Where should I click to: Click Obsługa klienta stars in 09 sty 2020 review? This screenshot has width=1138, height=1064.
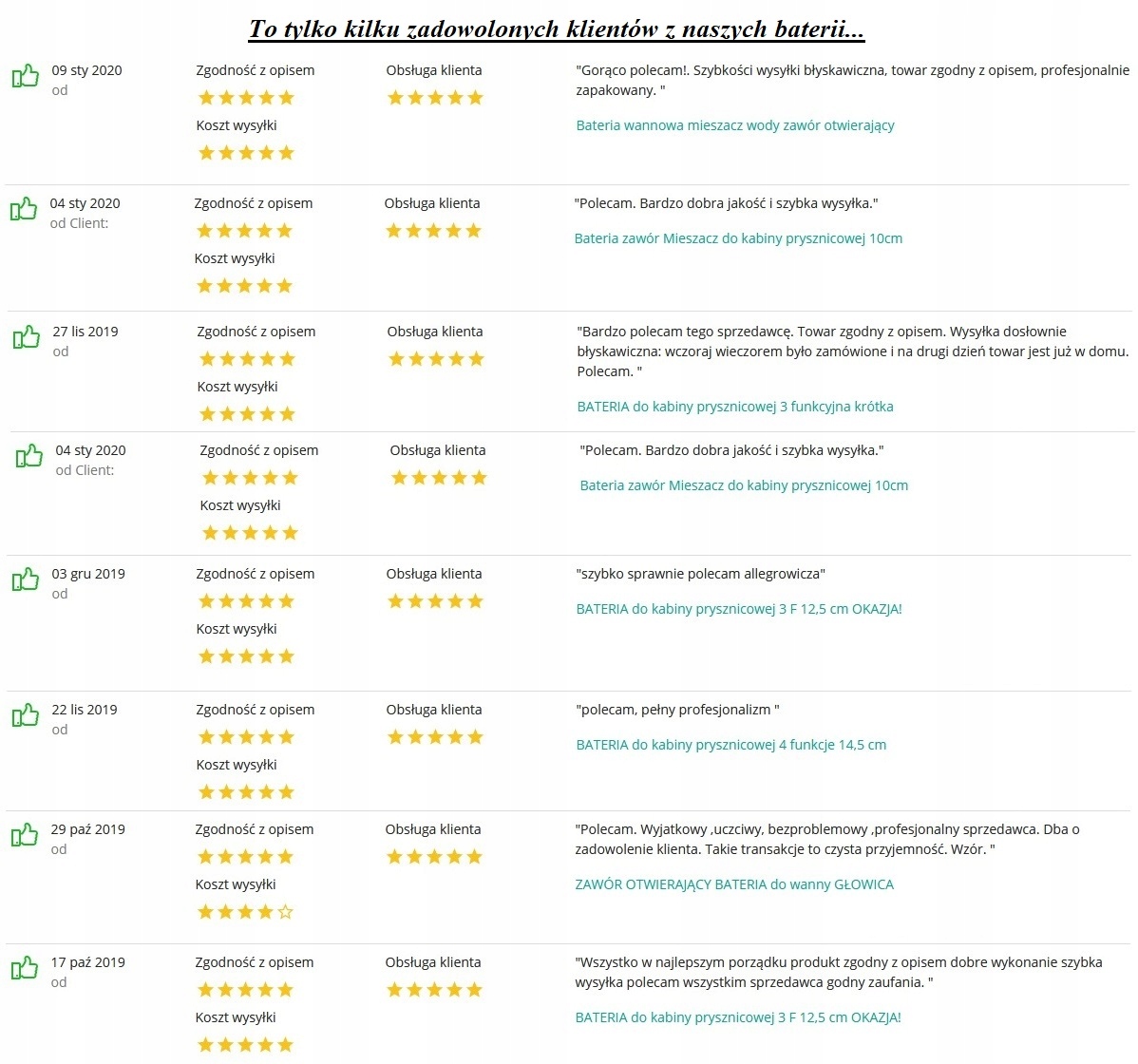tap(435, 97)
